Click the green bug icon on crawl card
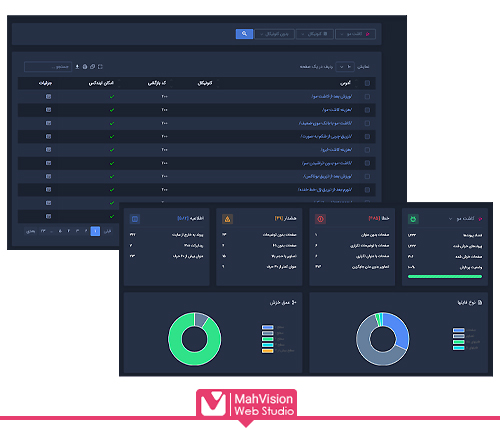This screenshot has height=430, width=500. (x=413, y=219)
